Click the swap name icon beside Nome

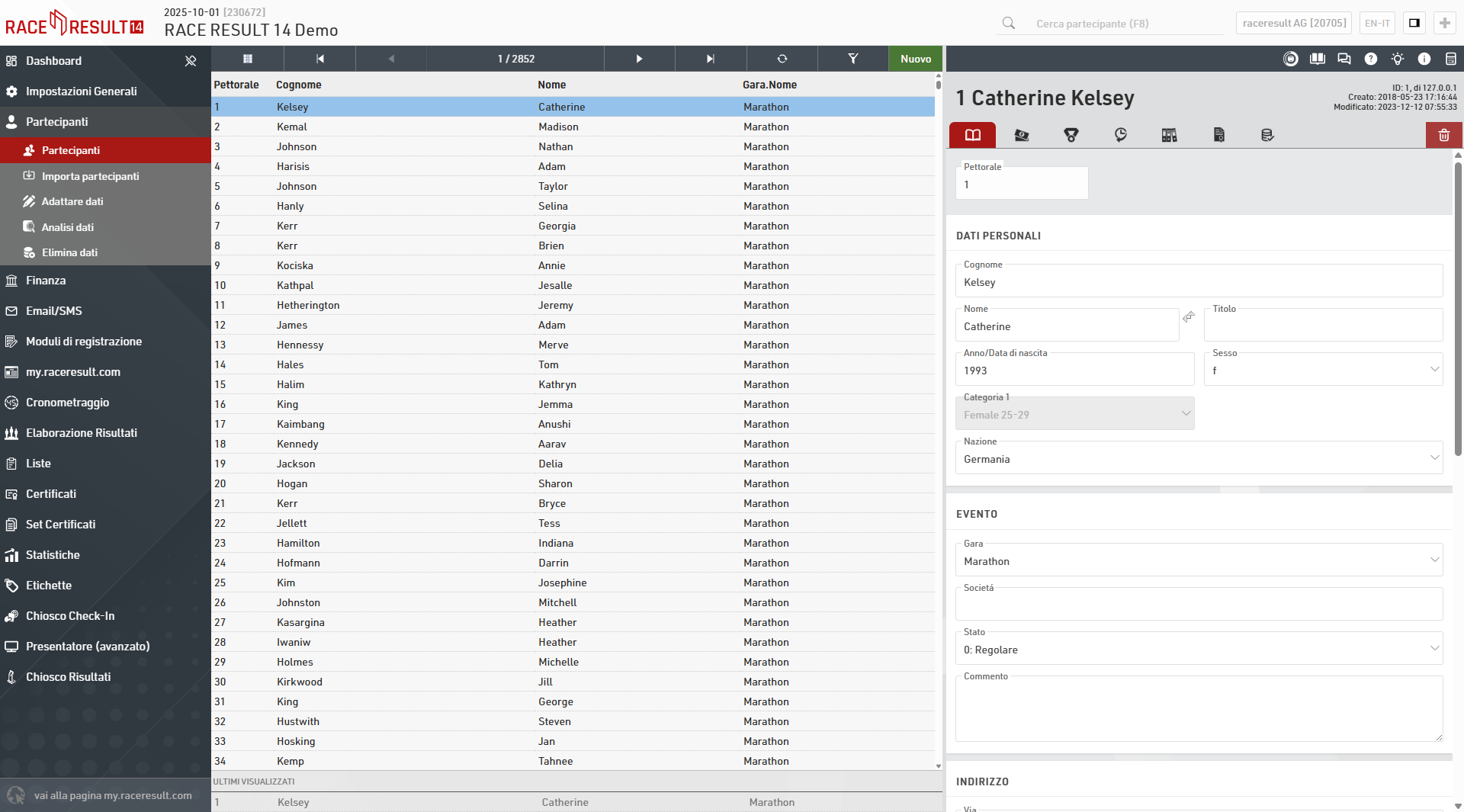click(x=1189, y=317)
